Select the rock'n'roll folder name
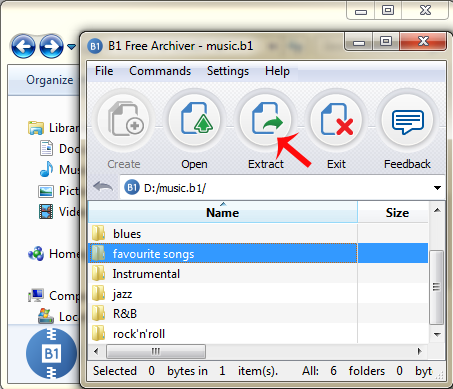Image resolution: width=453 pixels, height=389 pixels. tap(139, 334)
